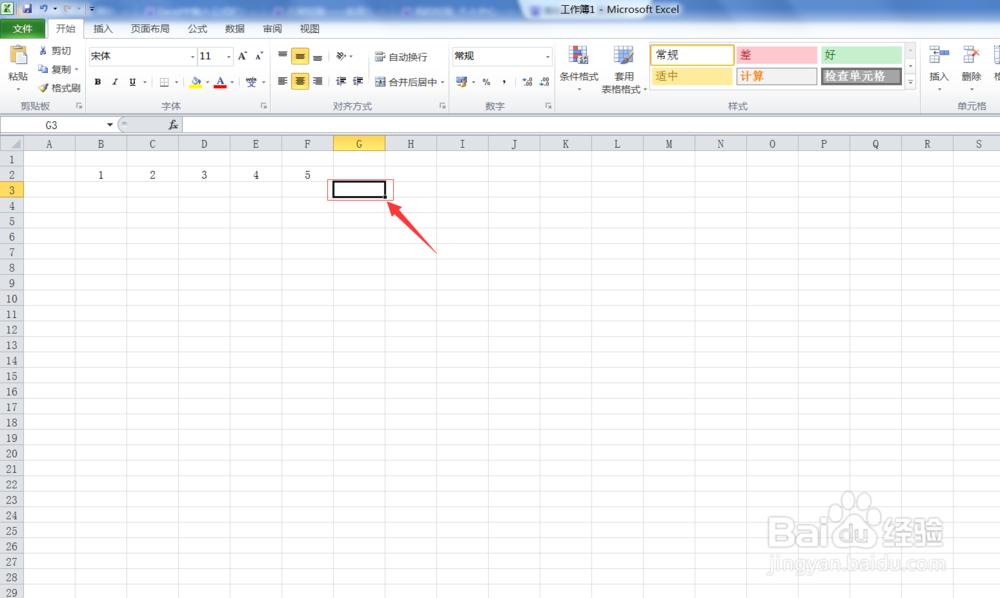Screen dimensions: 1000x598
Task: Click Wrap Text (自动换行)
Action: (x=401, y=57)
